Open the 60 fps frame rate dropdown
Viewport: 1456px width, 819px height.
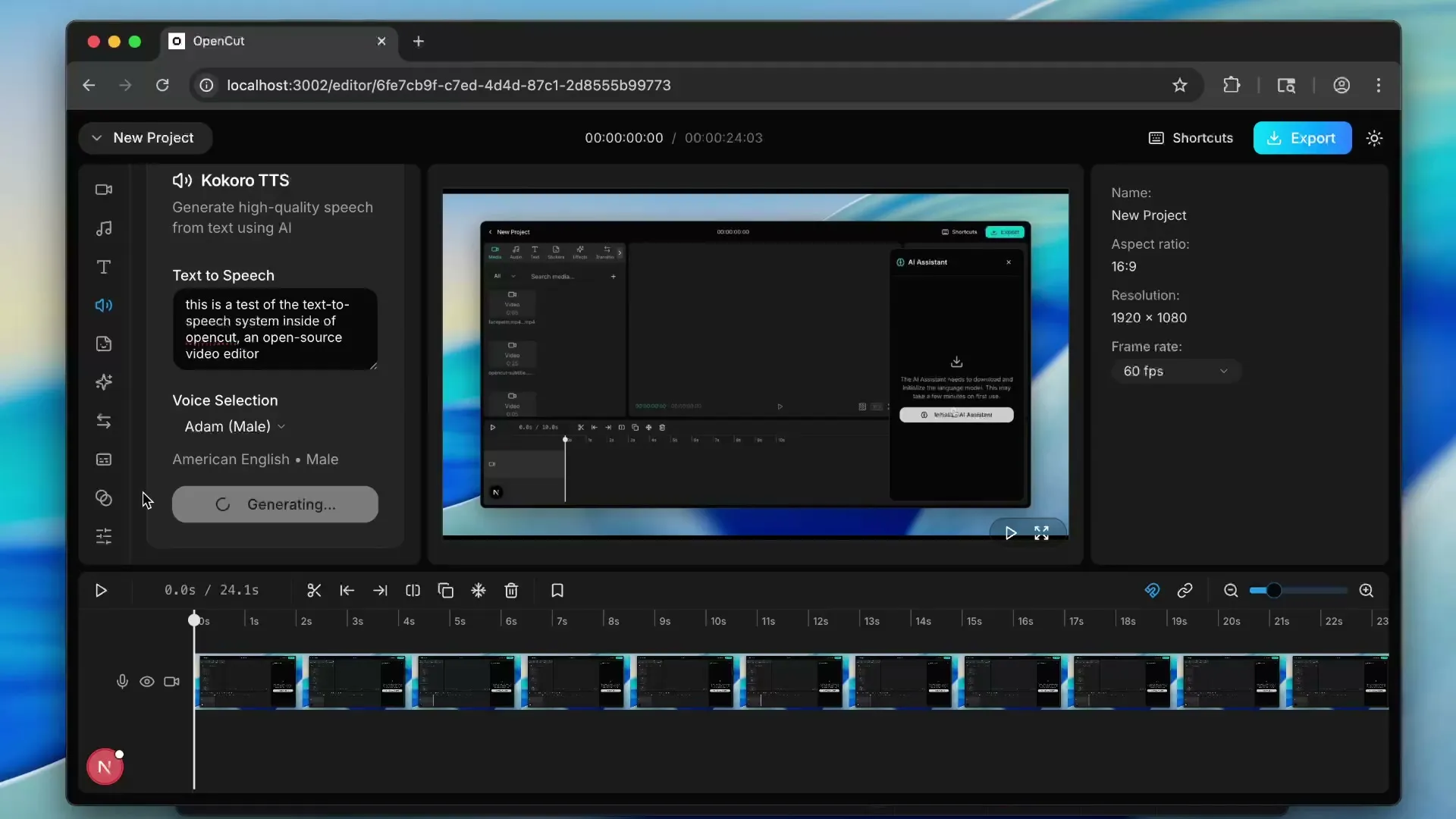pos(1175,372)
